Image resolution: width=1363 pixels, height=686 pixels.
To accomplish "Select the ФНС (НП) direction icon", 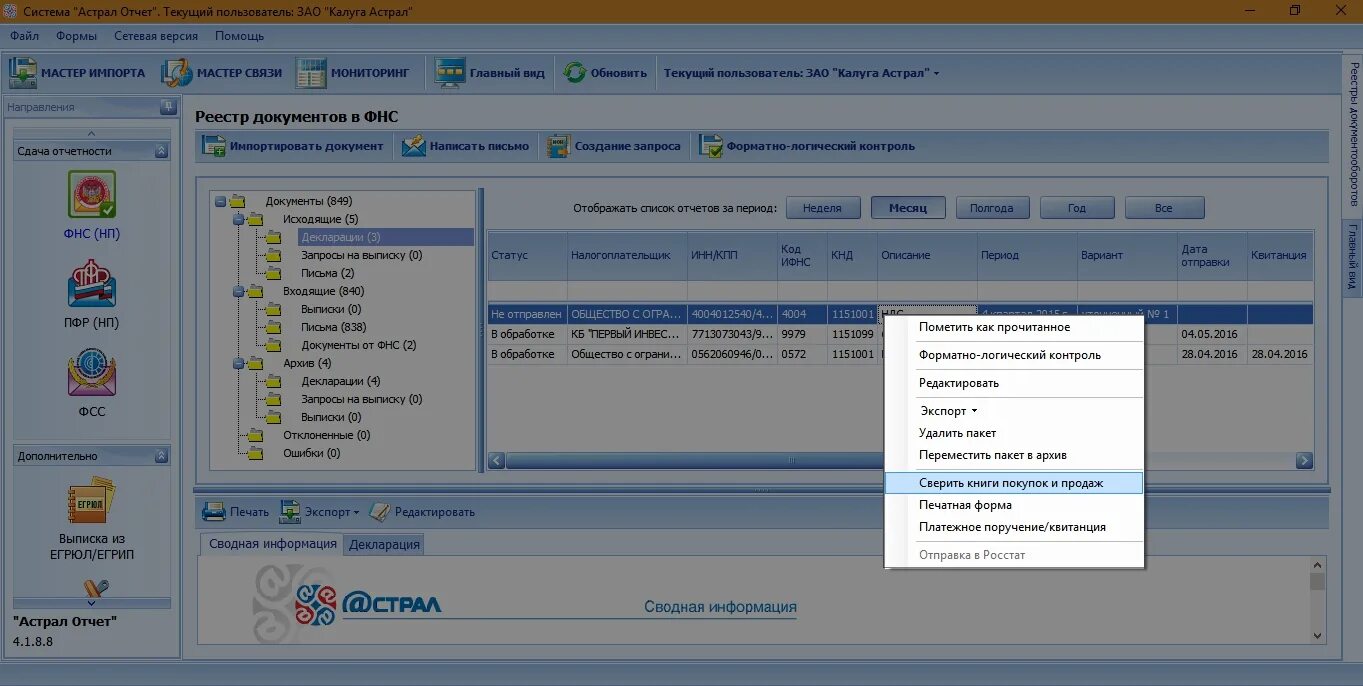I will coord(91,195).
